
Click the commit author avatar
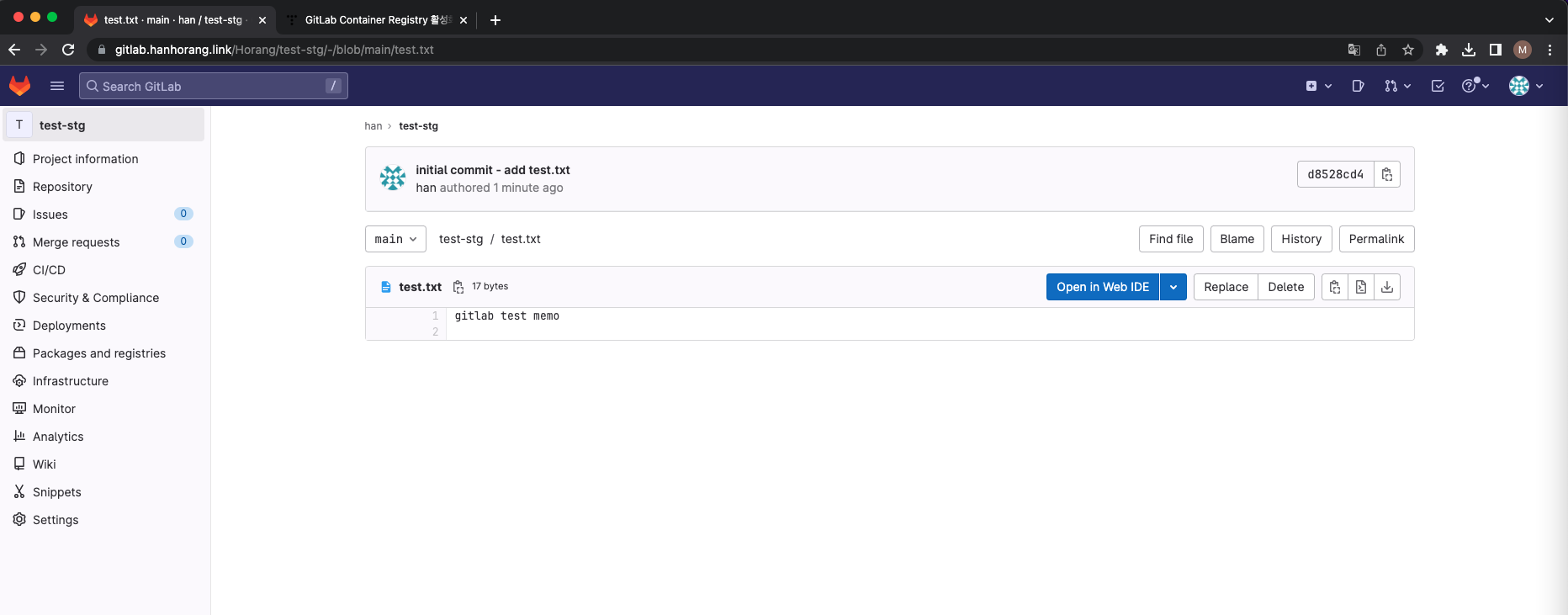[393, 178]
